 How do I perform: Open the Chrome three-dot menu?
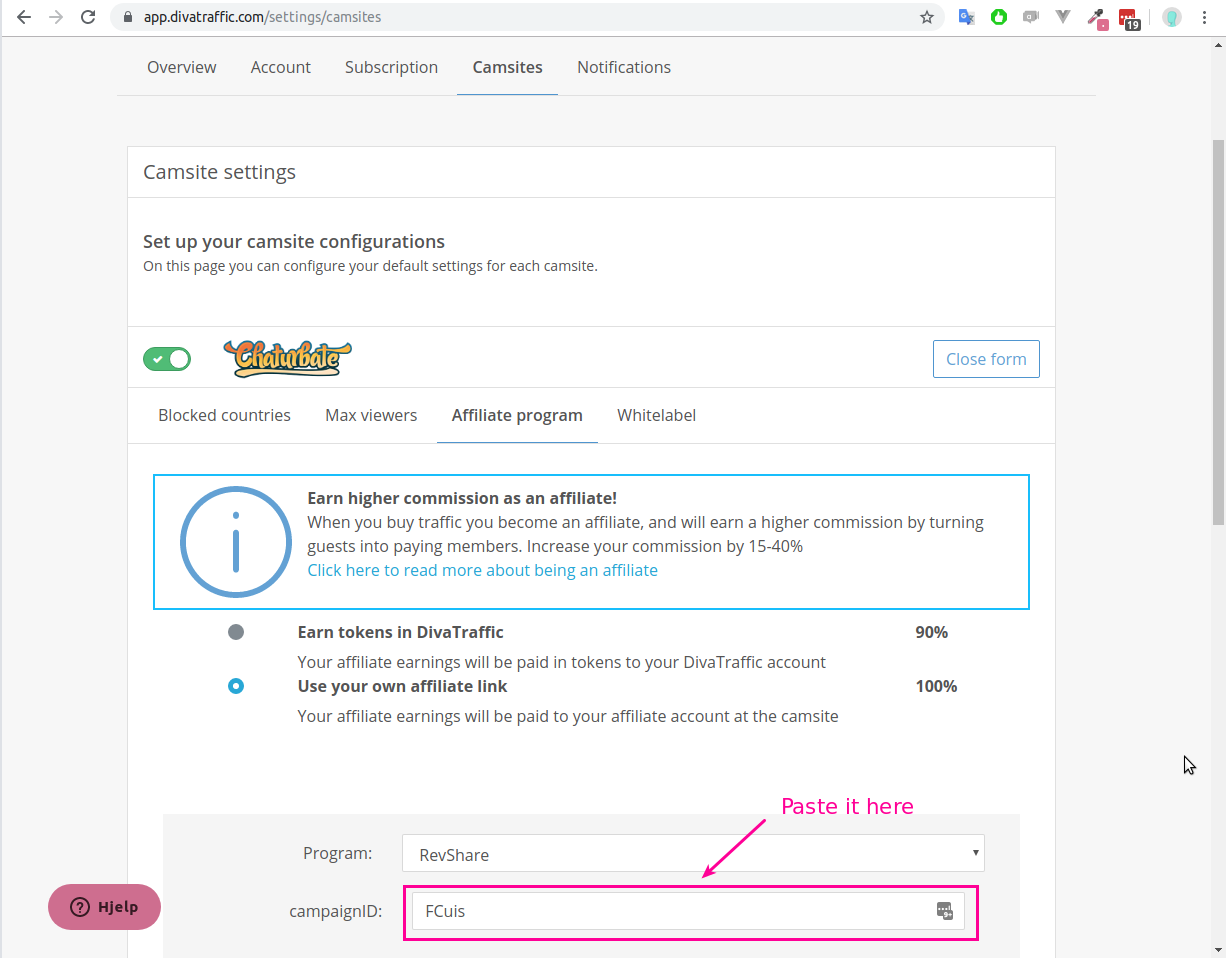tap(1205, 17)
